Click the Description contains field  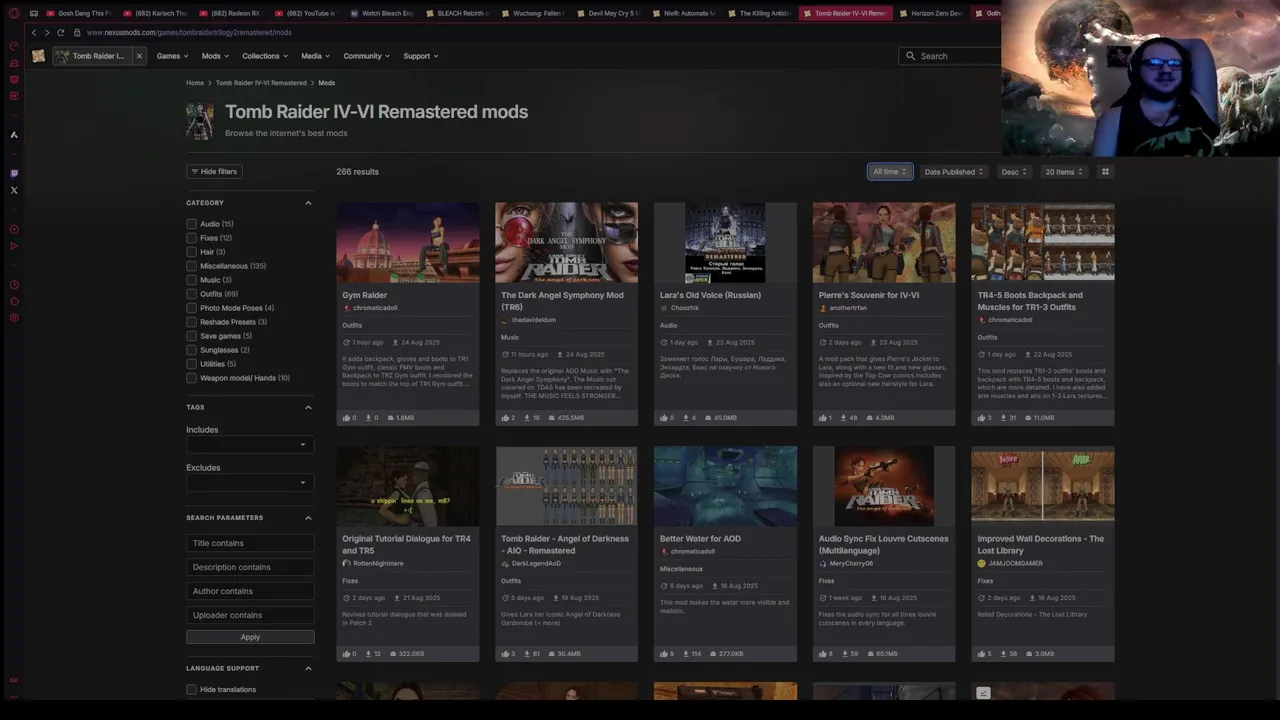pyautogui.click(x=250, y=567)
